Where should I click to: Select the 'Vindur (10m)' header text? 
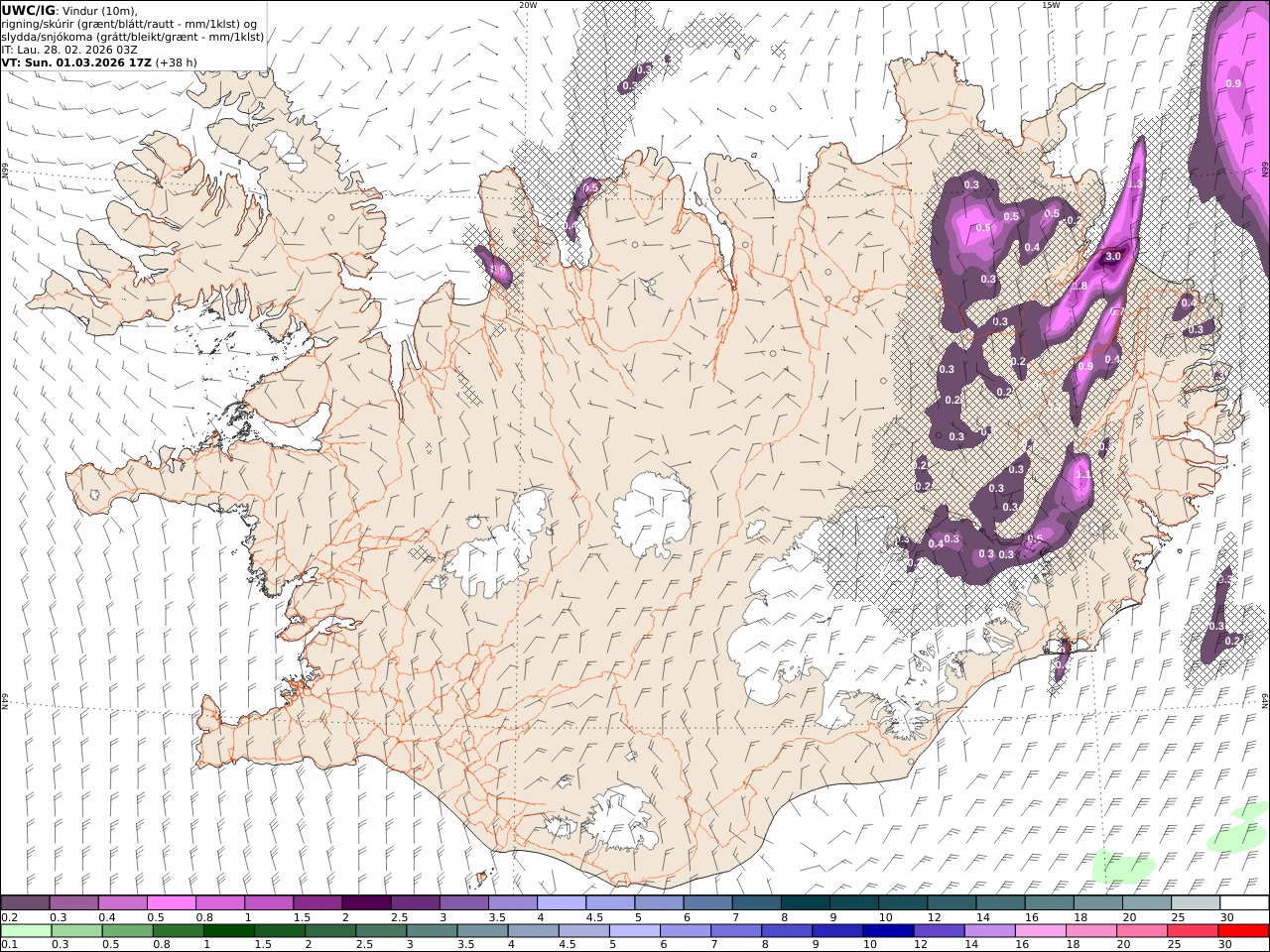100,11
